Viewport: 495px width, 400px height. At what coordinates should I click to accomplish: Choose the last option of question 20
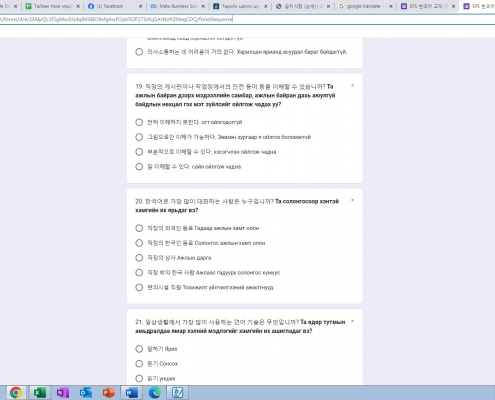[139, 287]
